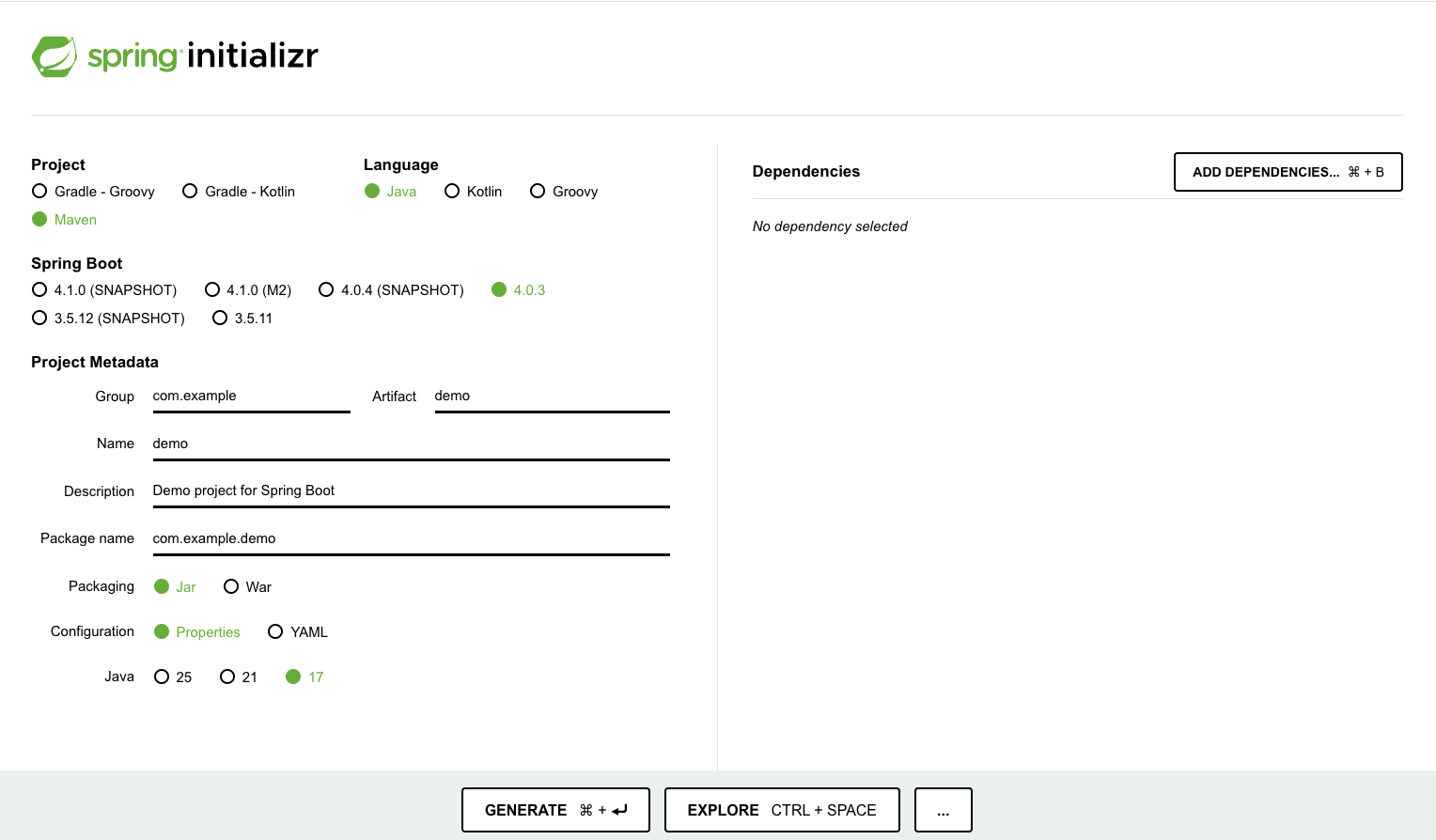This screenshot has height=840, width=1436.
Task: Click the Generate project button
Action: click(555, 810)
